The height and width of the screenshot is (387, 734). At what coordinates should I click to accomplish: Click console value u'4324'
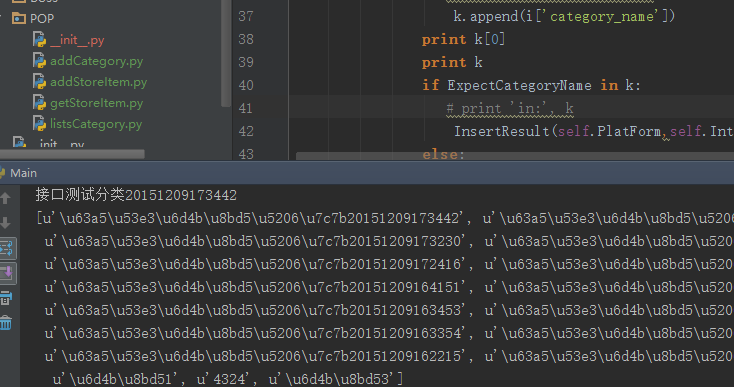click(x=223, y=379)
